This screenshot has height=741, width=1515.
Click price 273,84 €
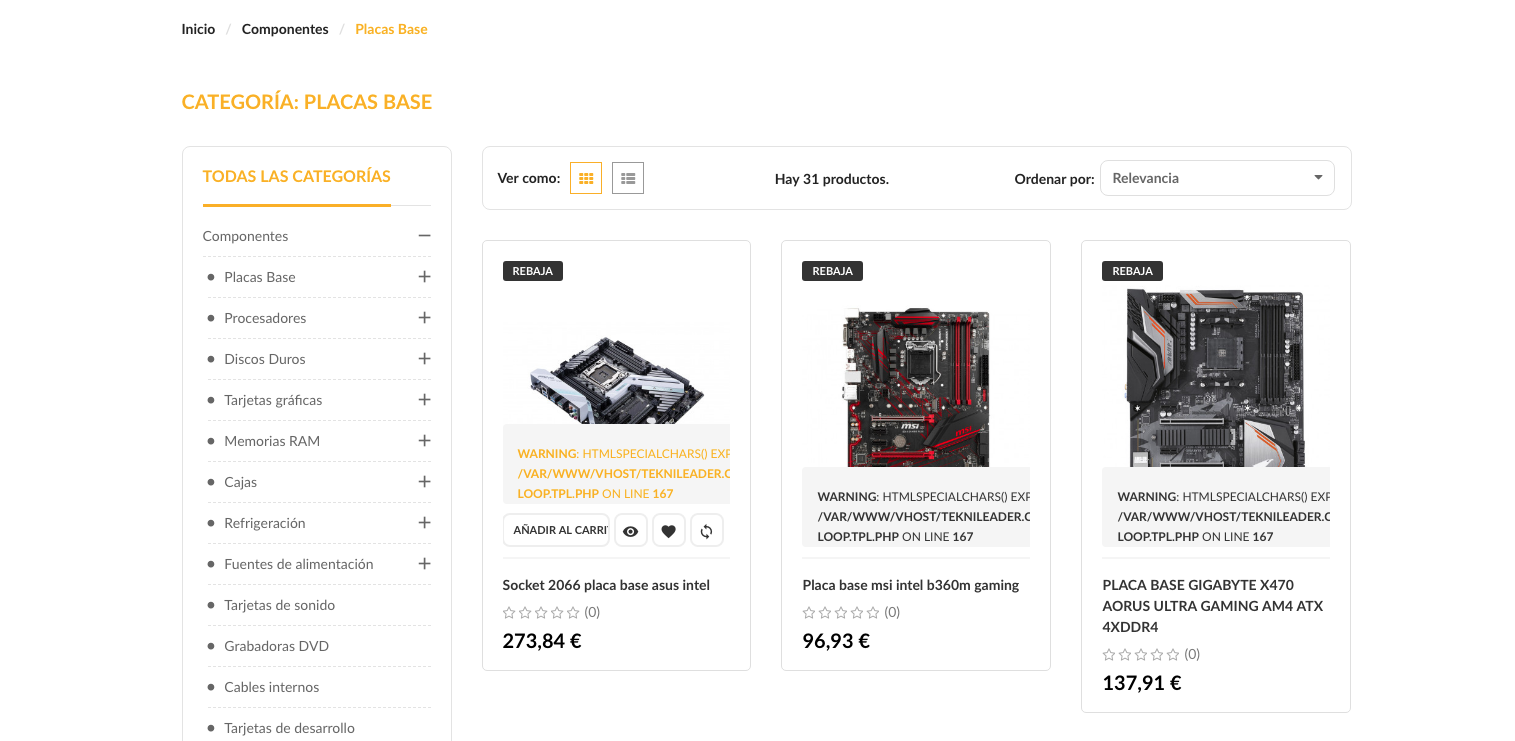pyautogui.click(x=542, y=641)
